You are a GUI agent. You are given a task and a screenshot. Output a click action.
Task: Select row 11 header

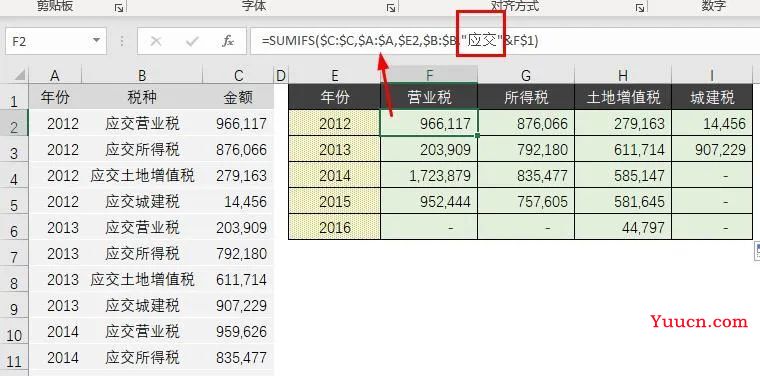pyautogui.click(x=14, y=358)
